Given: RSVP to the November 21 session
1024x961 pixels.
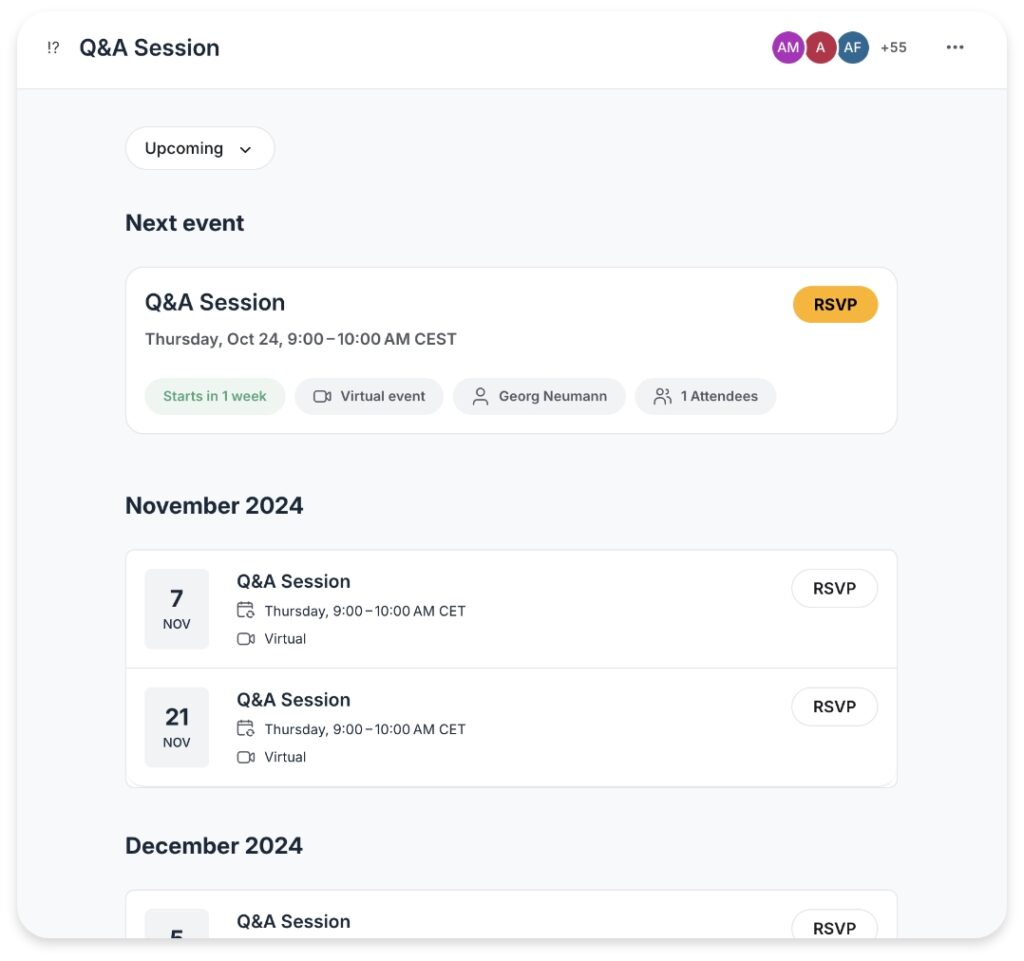Looking at the screenshot, I should 834,706.
